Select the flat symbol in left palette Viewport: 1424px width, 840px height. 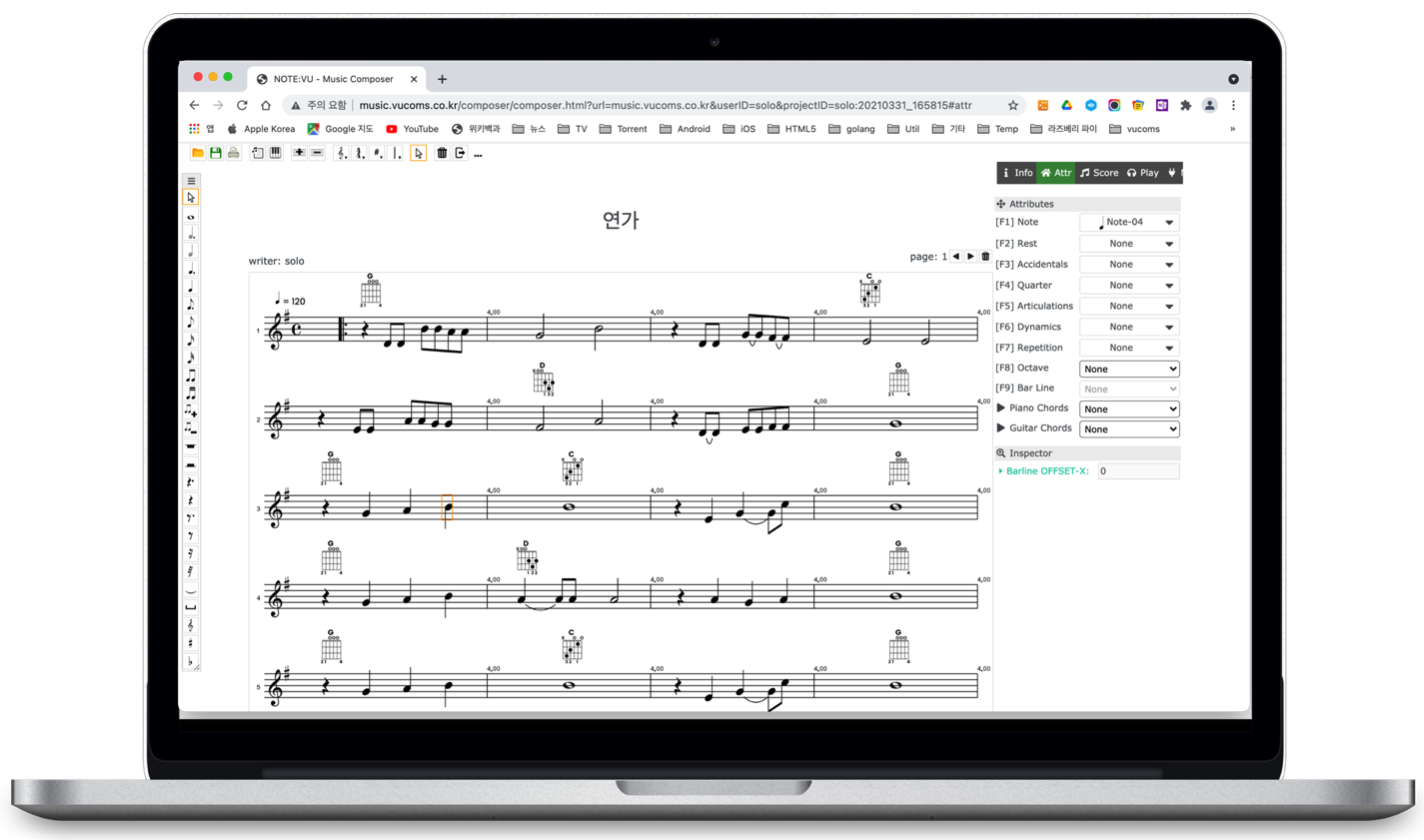[191, 661]
